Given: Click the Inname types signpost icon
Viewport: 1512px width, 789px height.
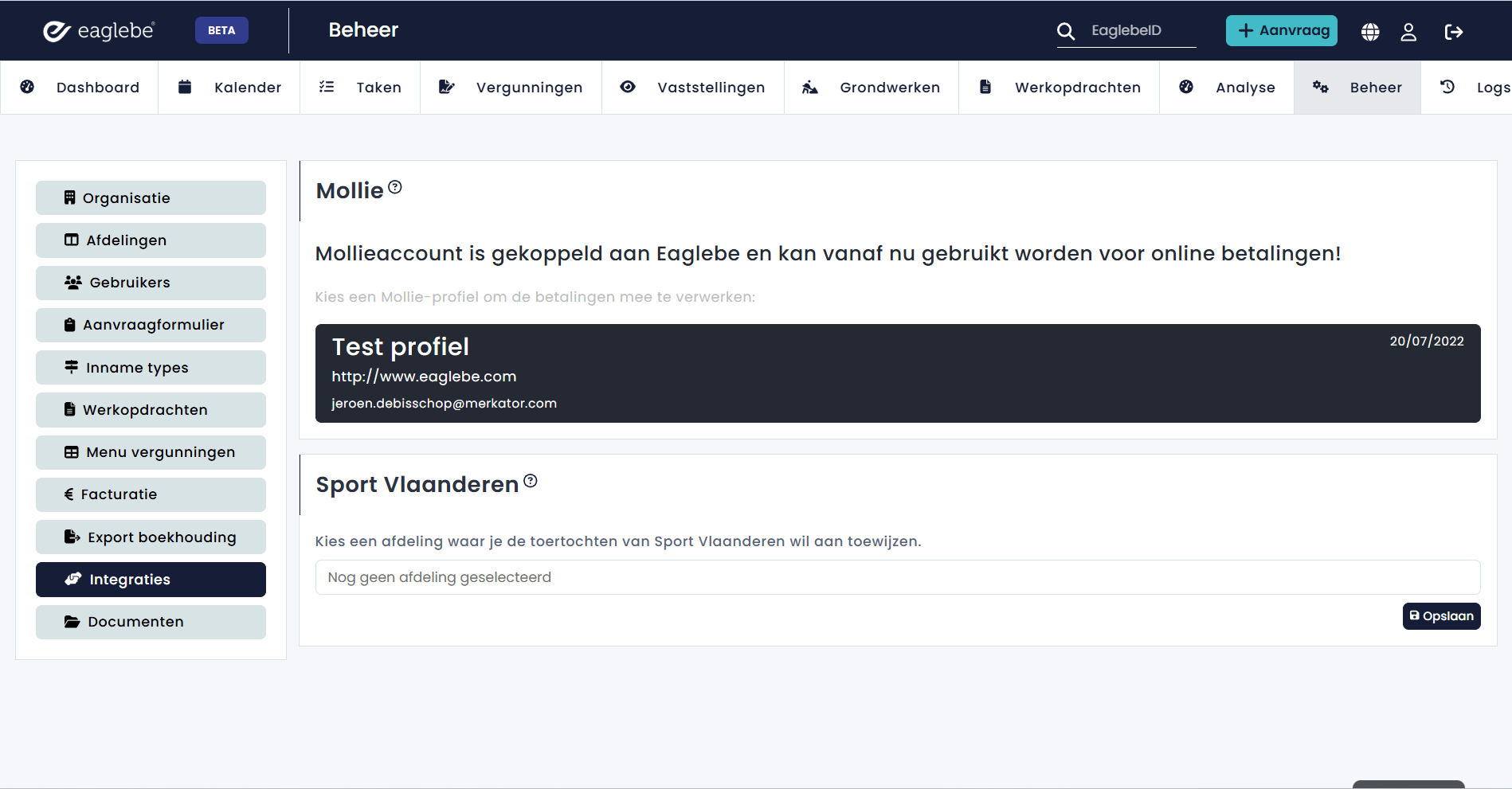Looking at the screenshot, I should [72, 367].
